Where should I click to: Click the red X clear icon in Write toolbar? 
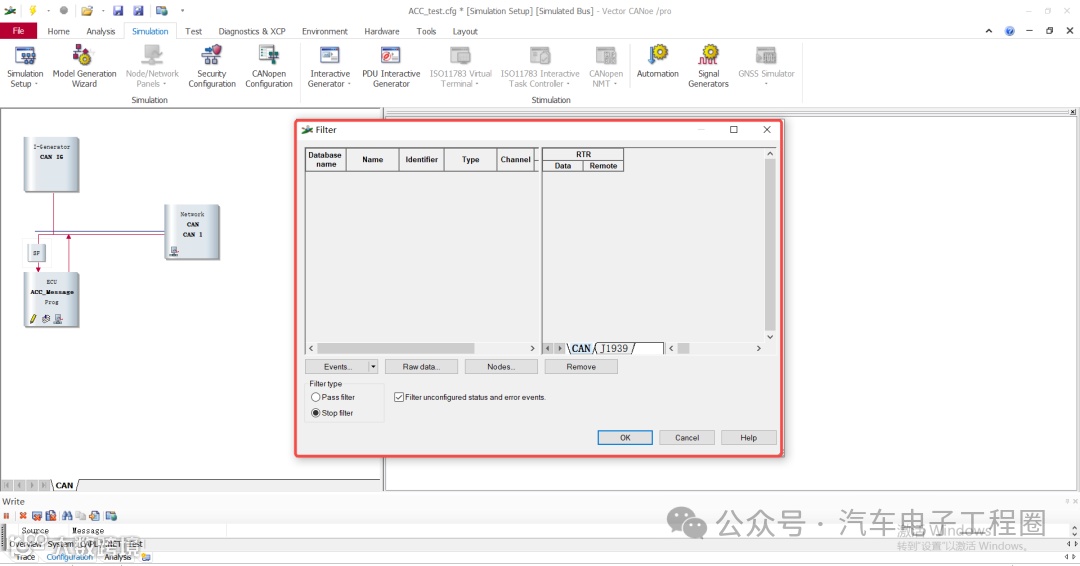(x=23, y=516)
